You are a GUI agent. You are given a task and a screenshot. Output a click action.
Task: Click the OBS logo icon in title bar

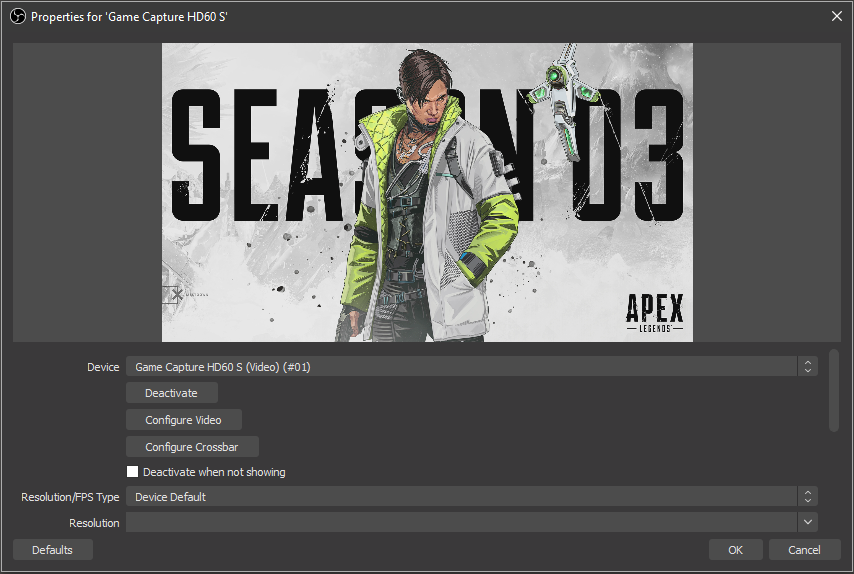click(17, 17)
